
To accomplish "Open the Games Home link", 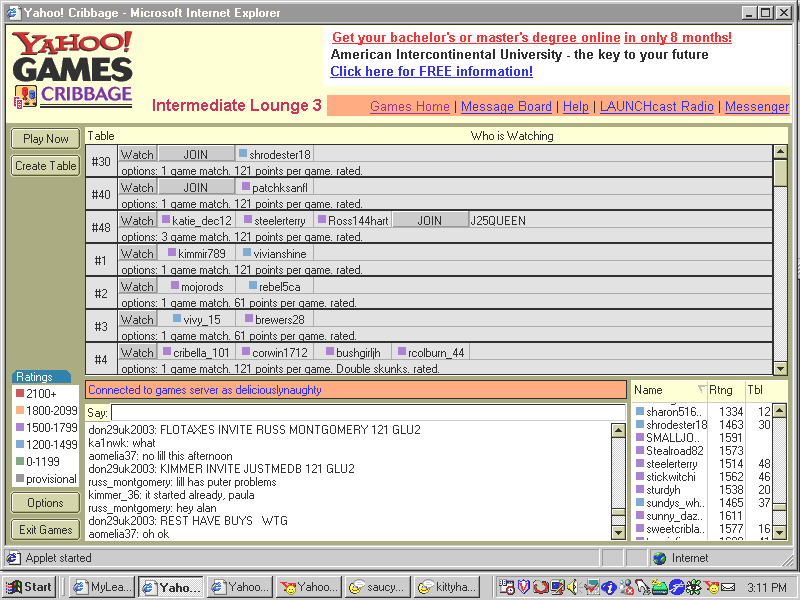I will point(410,106).
